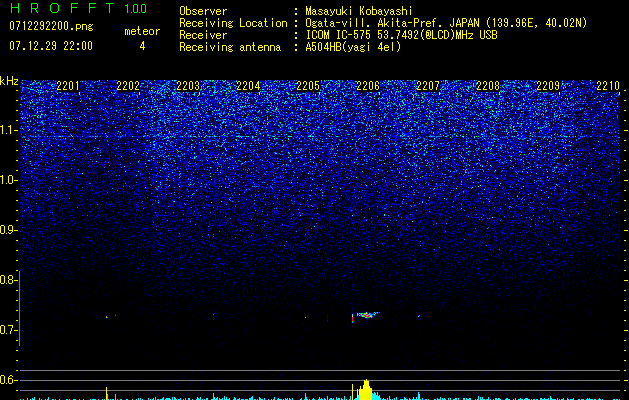Click the 2203 time marker
The height and width of the screenshot is (400, 629).
point(188,86)
